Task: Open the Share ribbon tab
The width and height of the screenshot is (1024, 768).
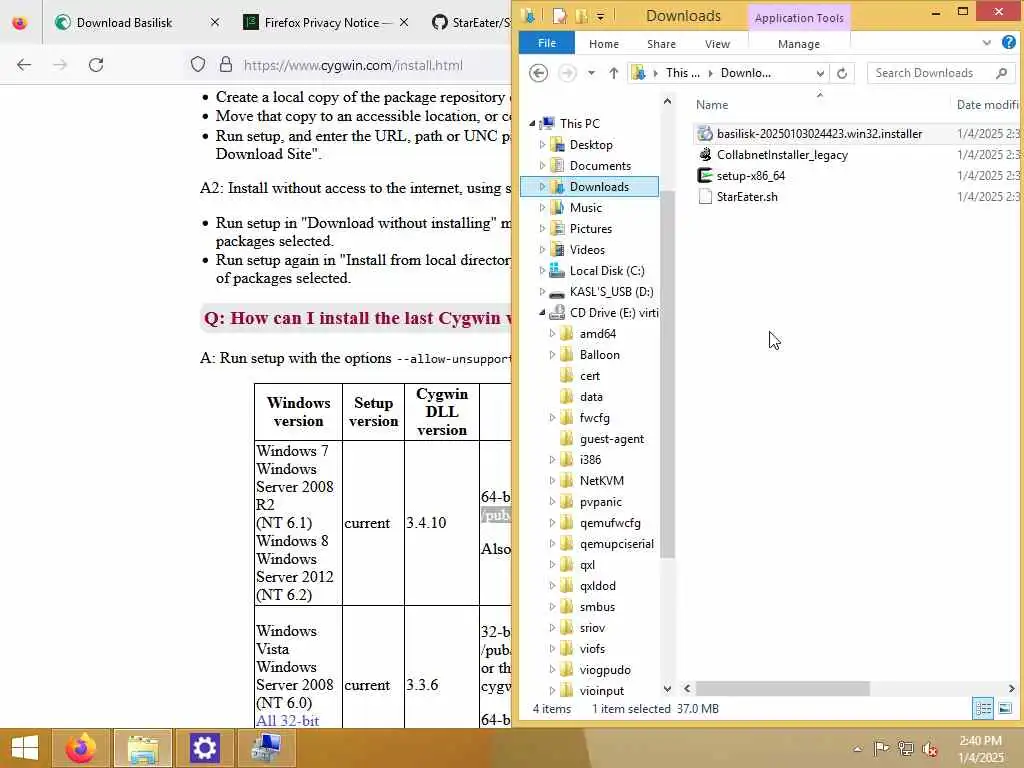Action: pos(661,44)
